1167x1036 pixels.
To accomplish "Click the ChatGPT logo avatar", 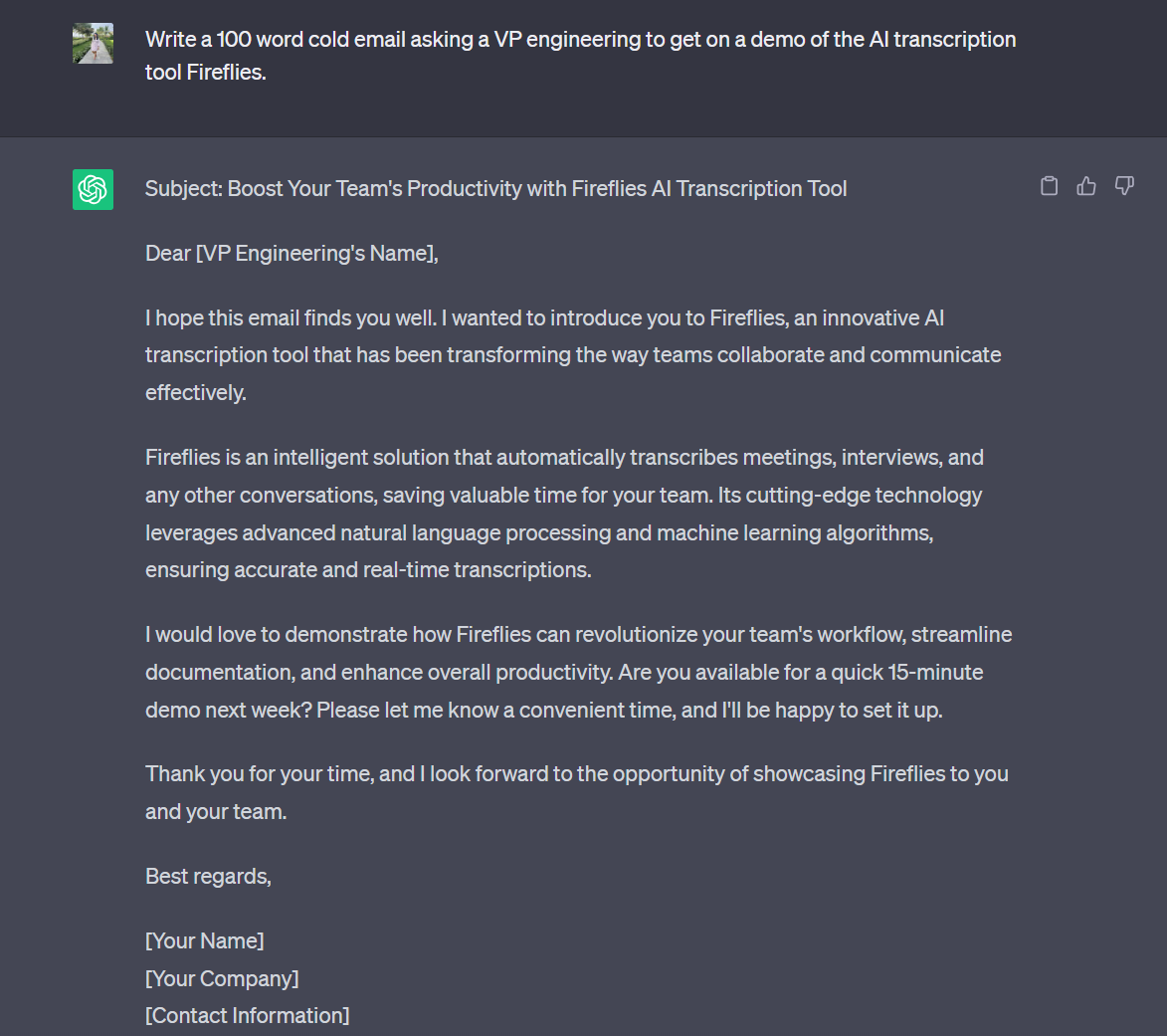I will coord(94,190).
